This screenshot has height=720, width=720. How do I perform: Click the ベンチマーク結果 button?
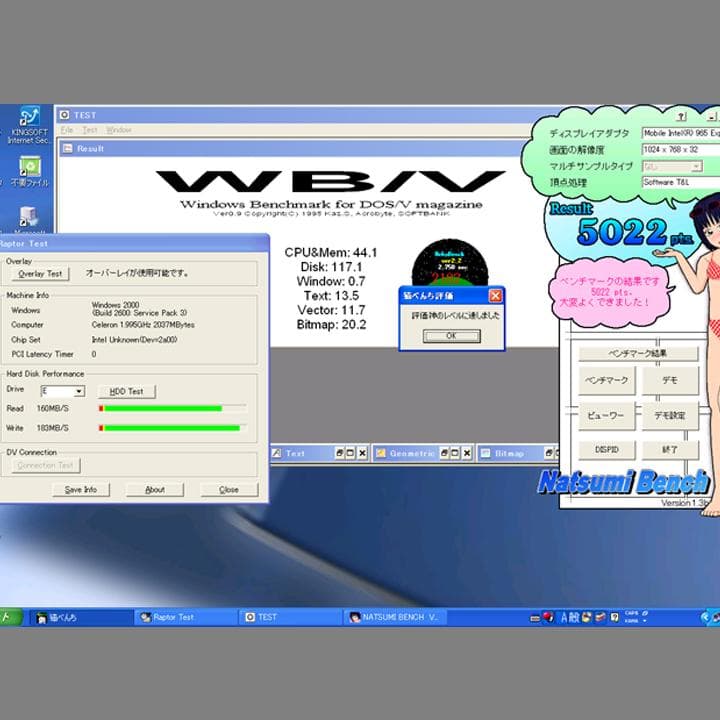638,353
